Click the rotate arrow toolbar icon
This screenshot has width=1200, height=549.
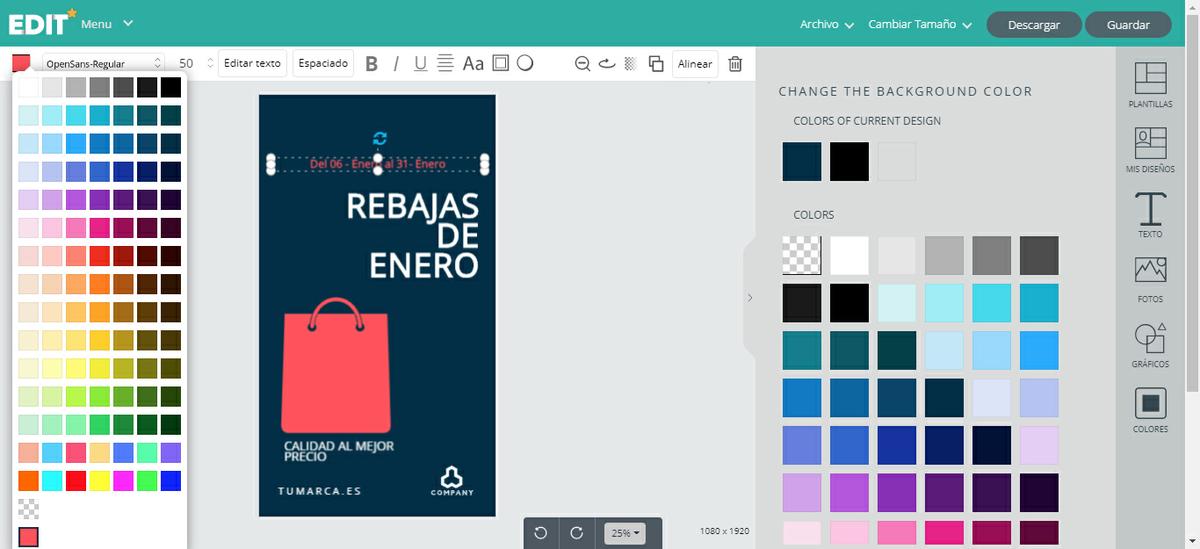[x=607, y=64]
